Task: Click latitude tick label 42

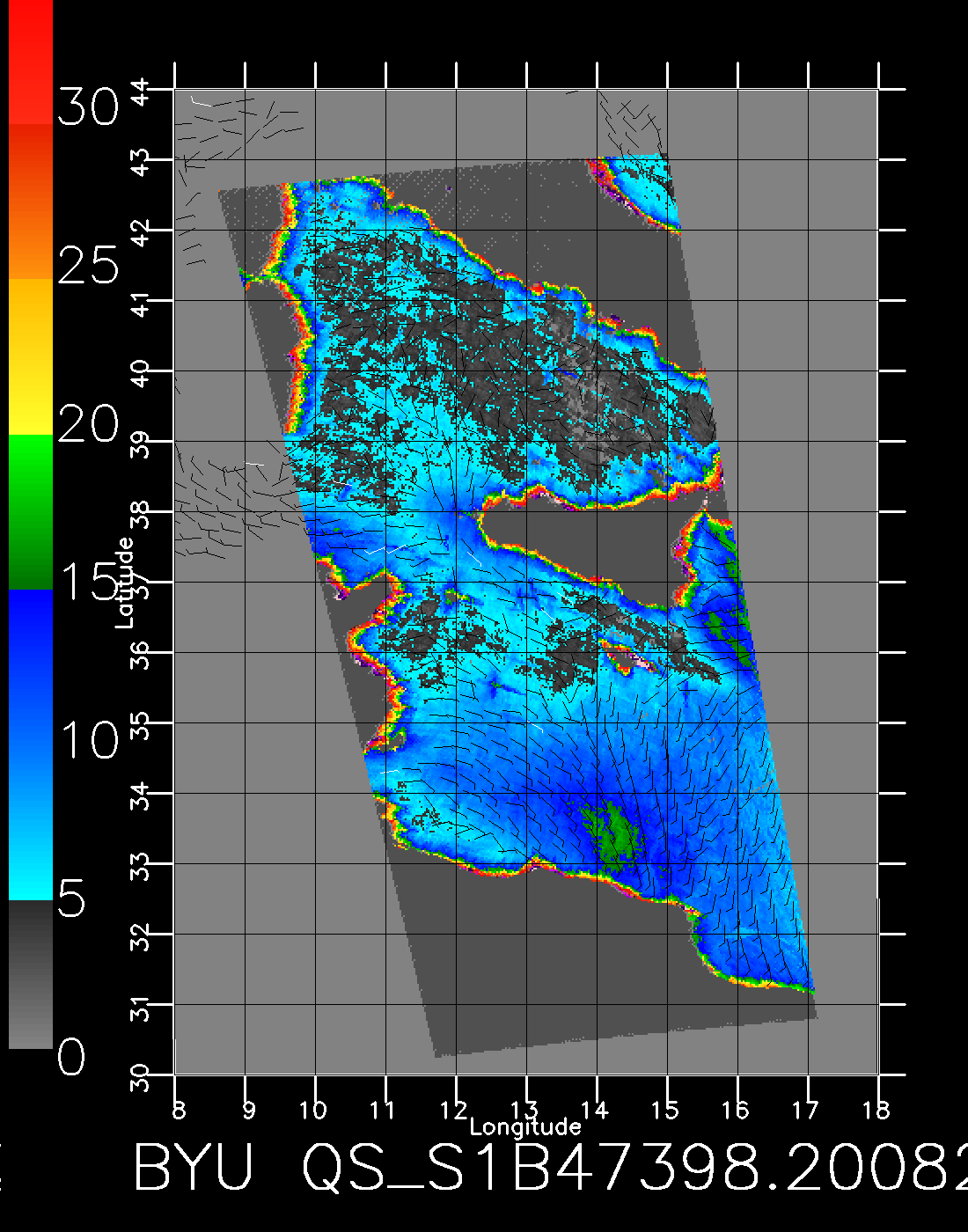Action: (141, 231)
